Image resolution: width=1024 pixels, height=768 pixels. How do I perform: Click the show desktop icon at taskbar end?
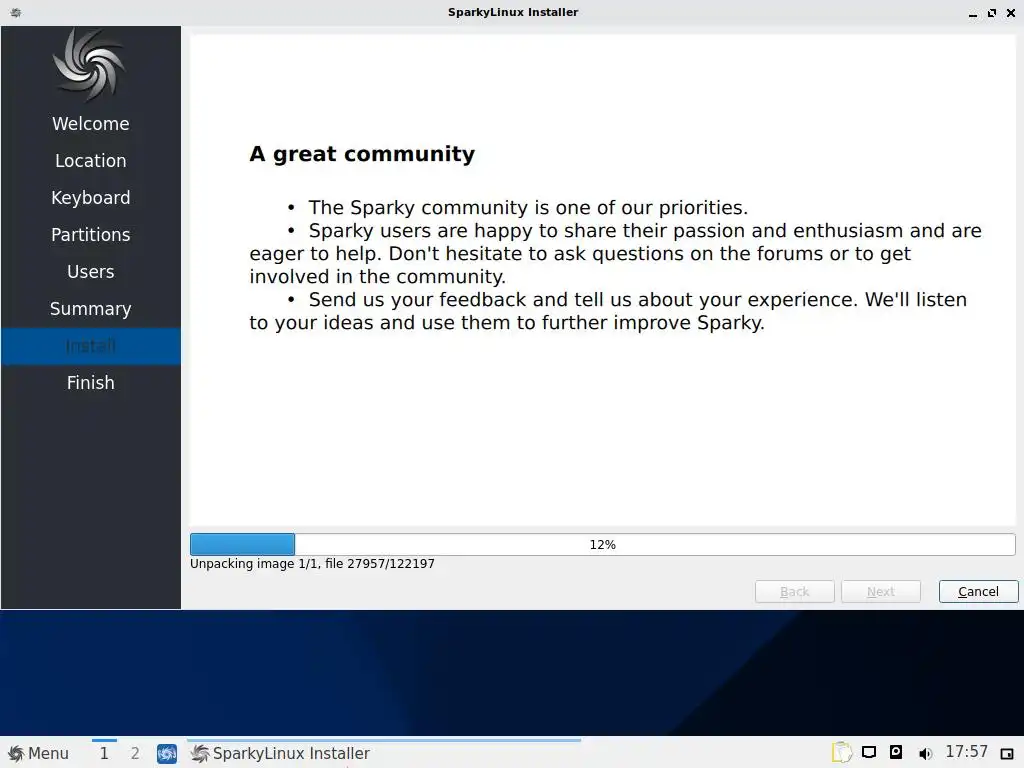[x=1006, y=754]
